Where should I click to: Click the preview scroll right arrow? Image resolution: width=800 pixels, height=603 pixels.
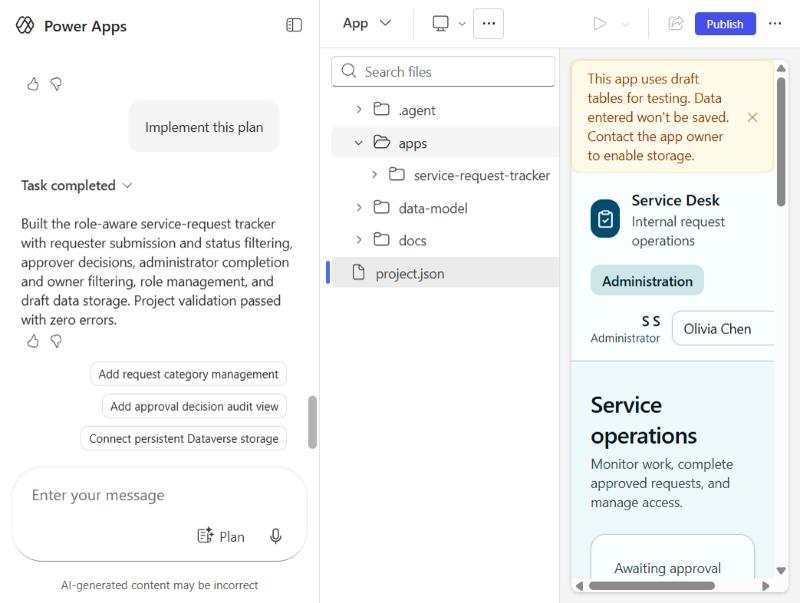765,586
